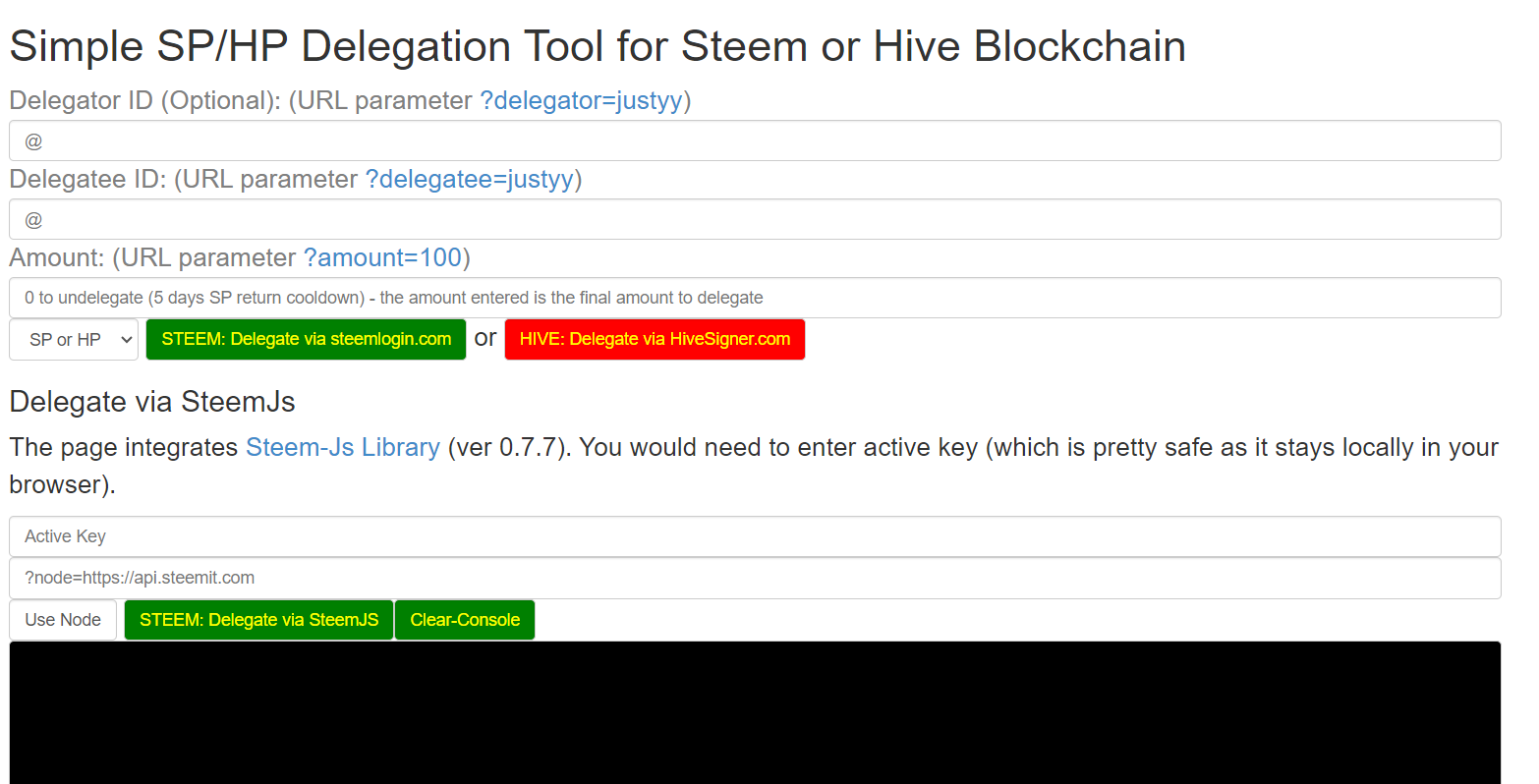The width and height of the screenshot is (1539, 784).
Task: Expand the SP or HP dropdown
Action: coord(74,340)
